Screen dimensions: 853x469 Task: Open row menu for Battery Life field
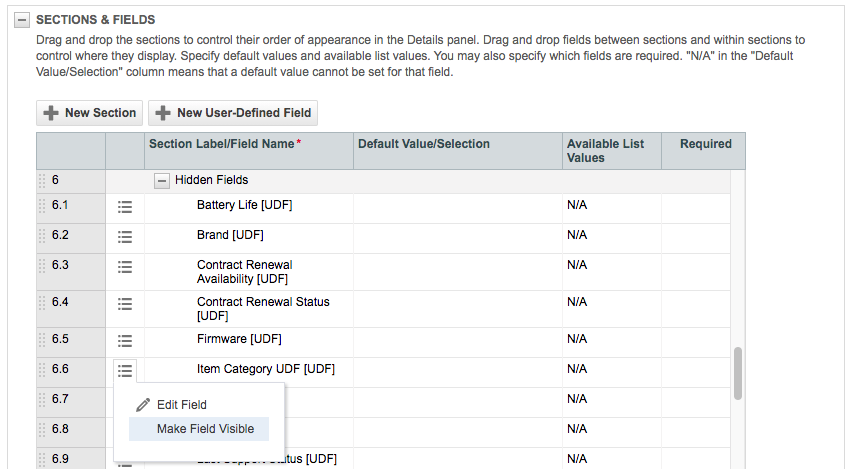point(125,207)
